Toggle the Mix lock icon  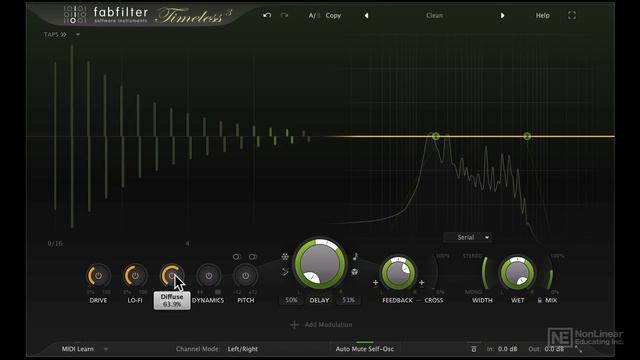(x=540, y=300)
